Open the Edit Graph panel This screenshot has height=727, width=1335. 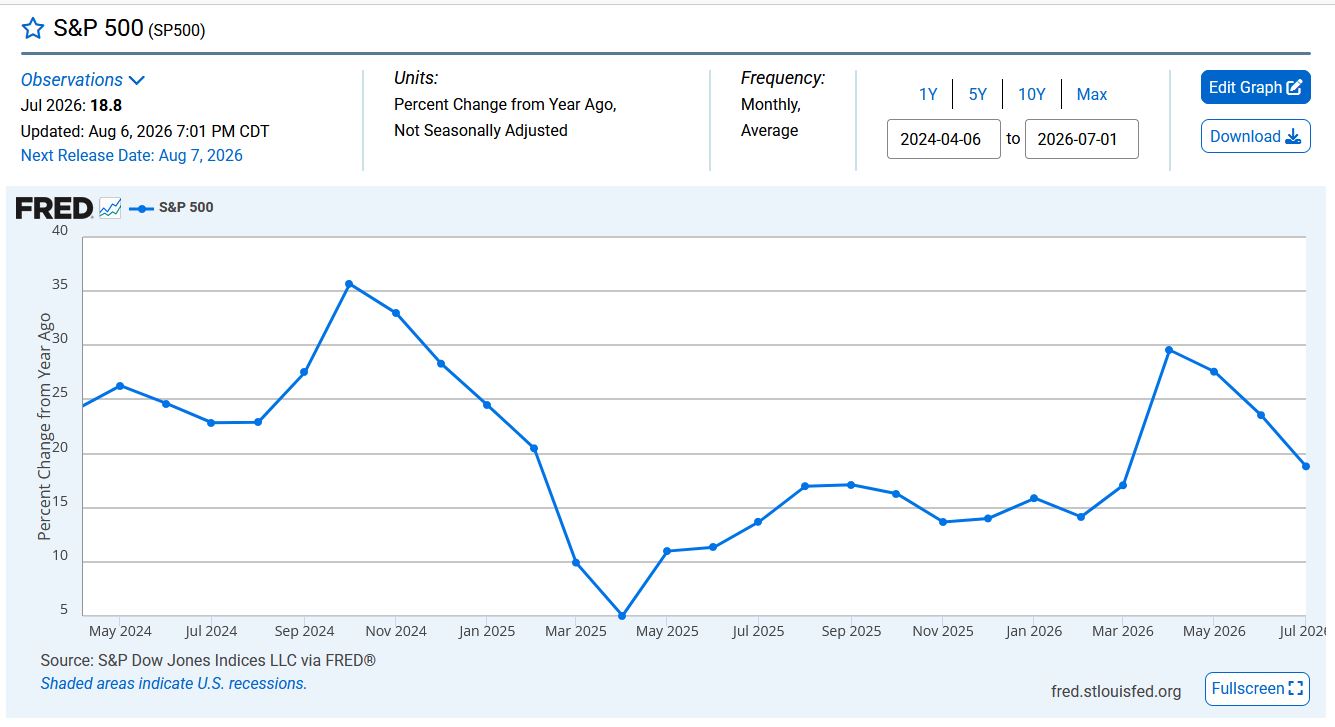[1255, 87]
